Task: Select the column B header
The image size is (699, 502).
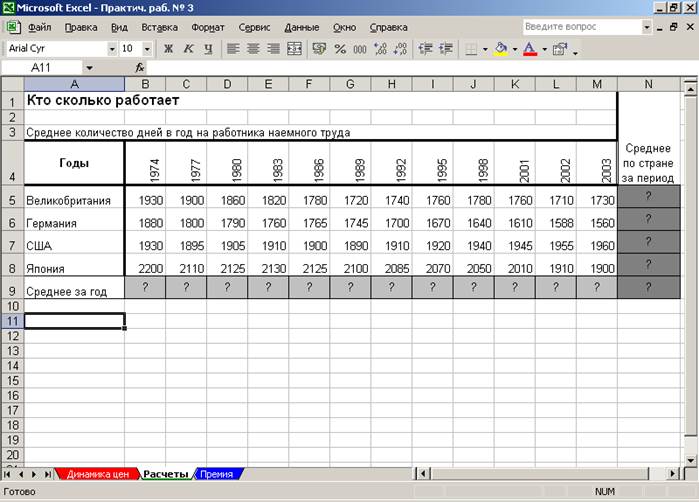Action: pos(145,84)
